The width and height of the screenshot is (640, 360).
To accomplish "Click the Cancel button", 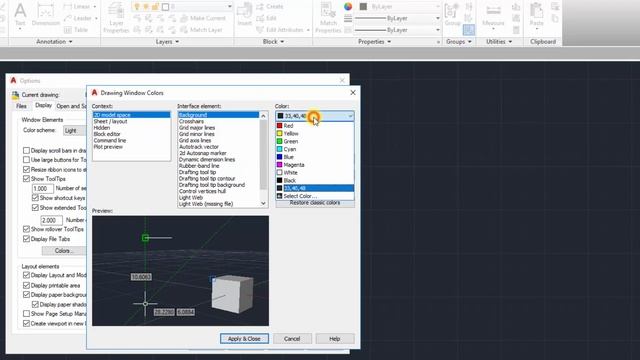I will click(x=292, y=339).
